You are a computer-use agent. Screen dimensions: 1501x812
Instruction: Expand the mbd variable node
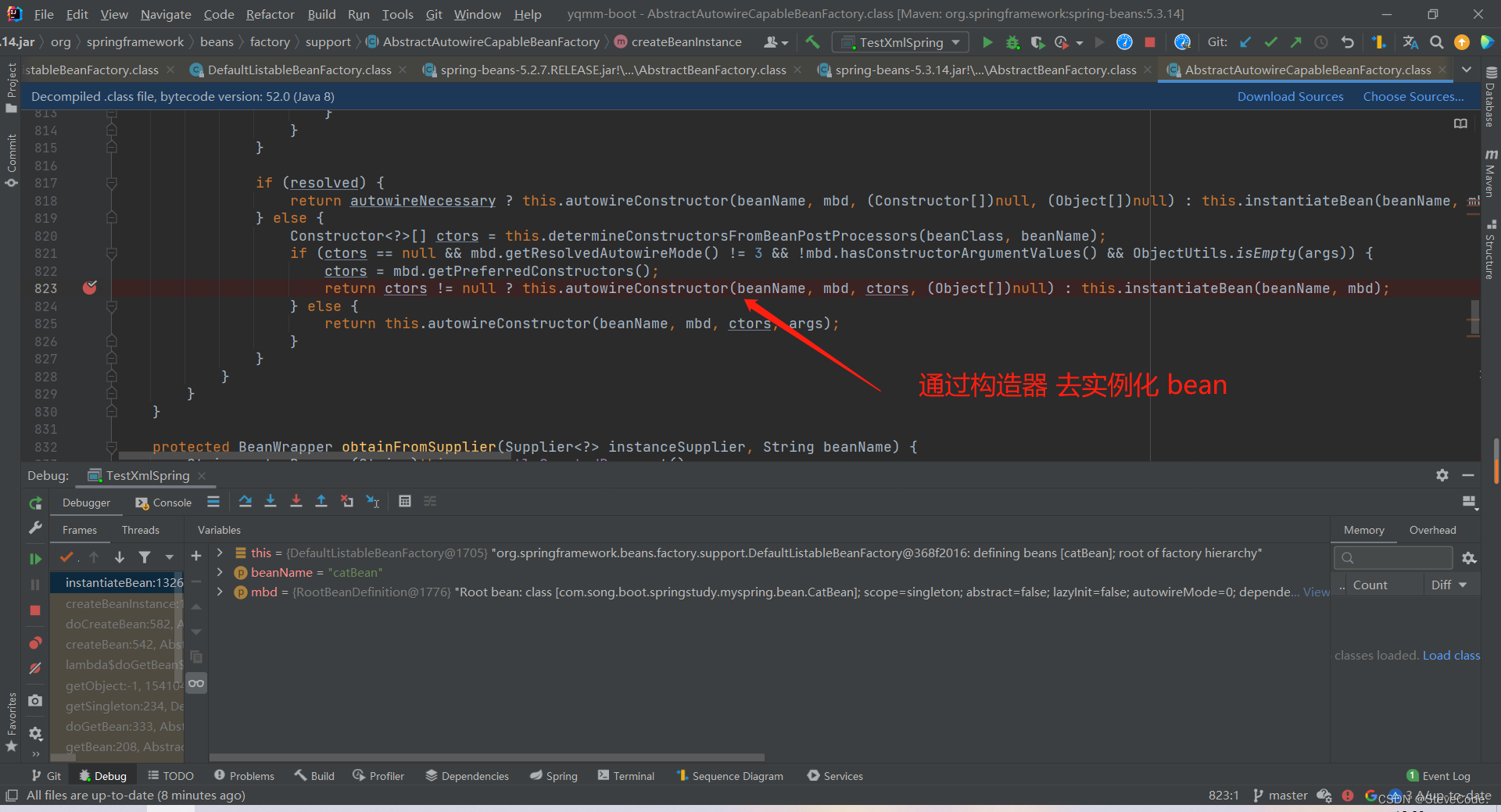[x=220, y=592]
